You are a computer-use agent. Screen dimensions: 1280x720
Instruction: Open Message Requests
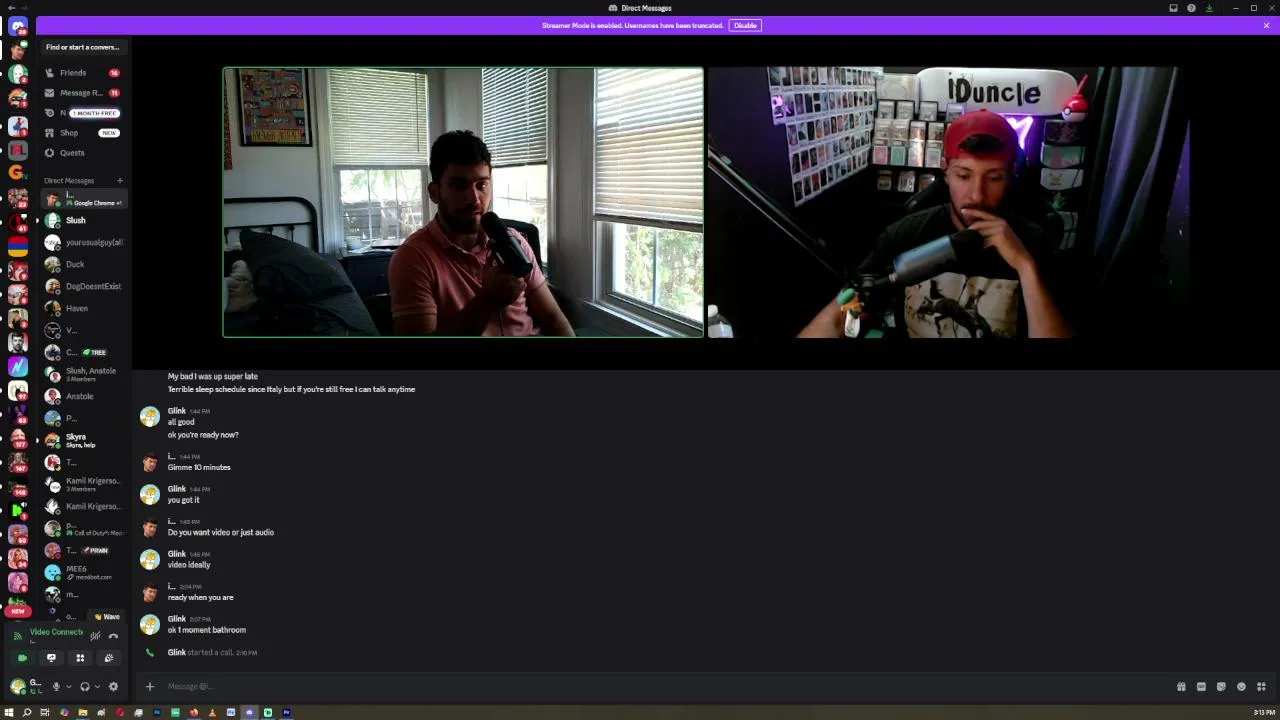click(x=82, y=93)
